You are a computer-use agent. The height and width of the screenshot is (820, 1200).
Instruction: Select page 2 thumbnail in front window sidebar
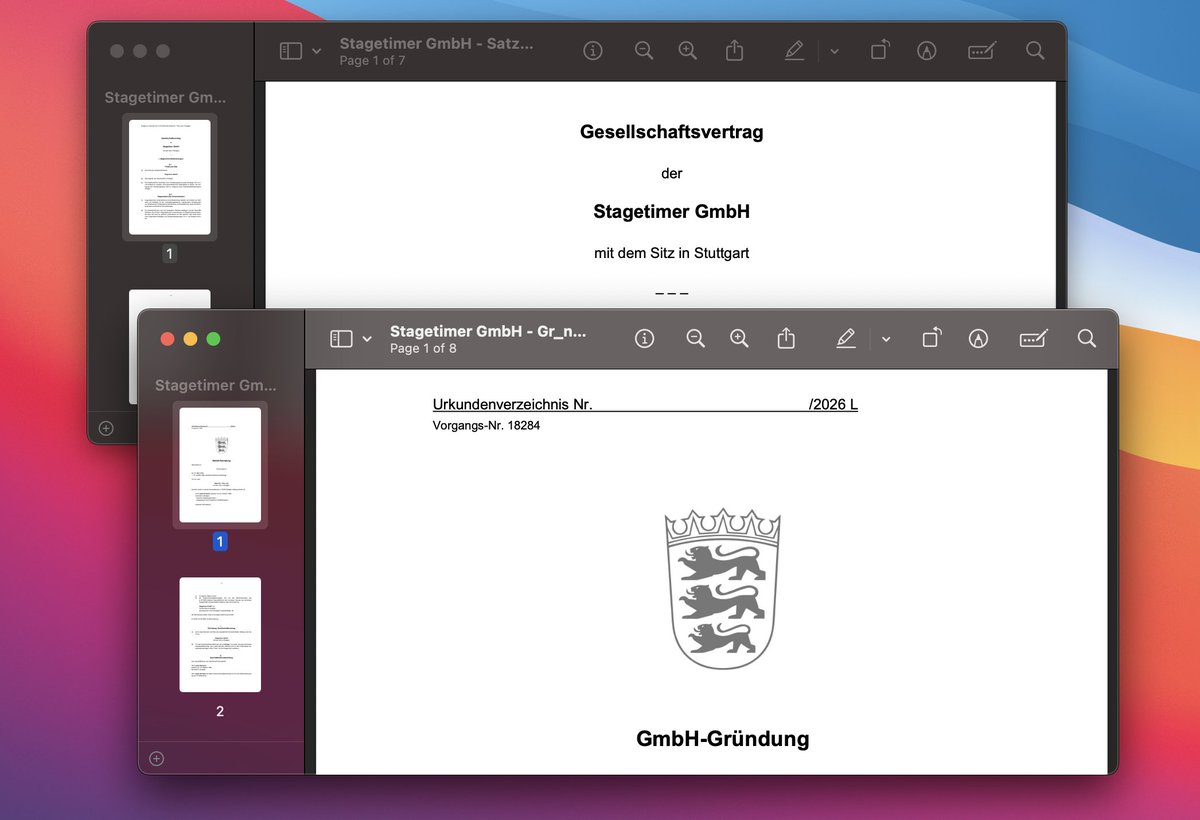[220, 634]
